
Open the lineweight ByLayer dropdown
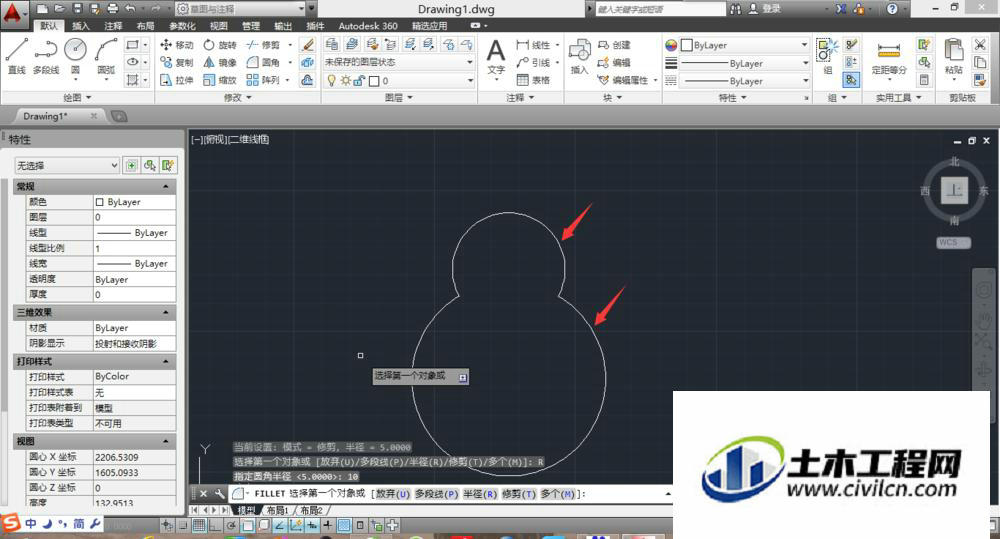(745, 63)
